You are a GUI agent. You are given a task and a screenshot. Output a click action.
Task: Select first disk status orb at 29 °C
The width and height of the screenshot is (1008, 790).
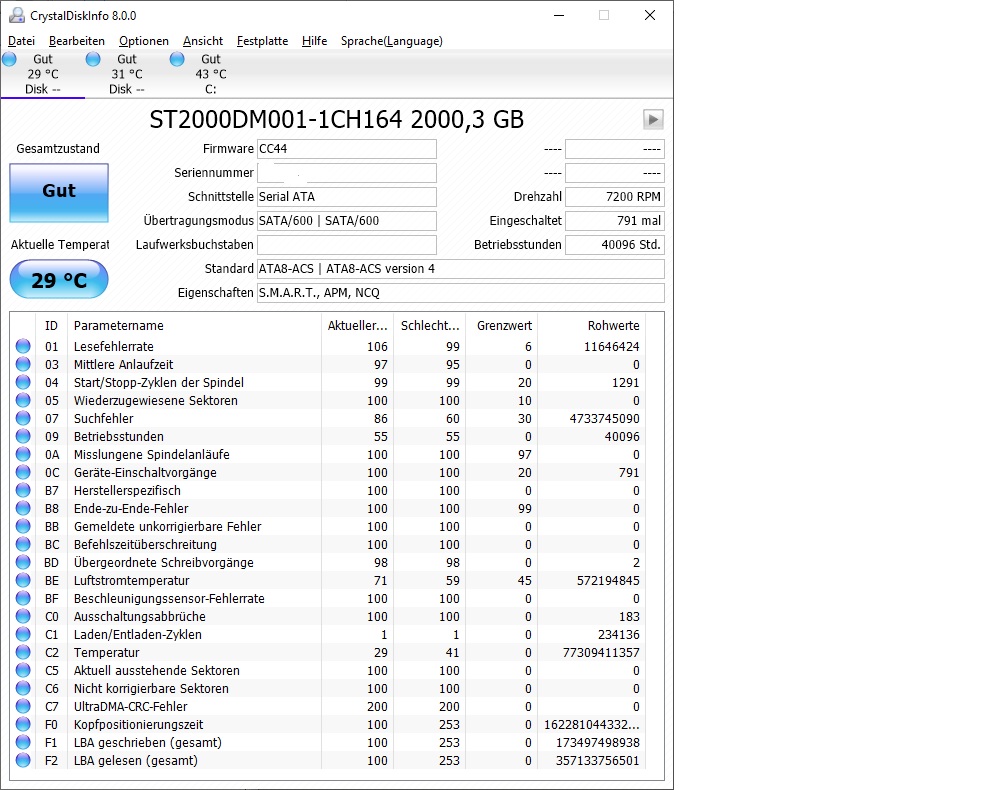pyautogui.click(x=10, y=59)
